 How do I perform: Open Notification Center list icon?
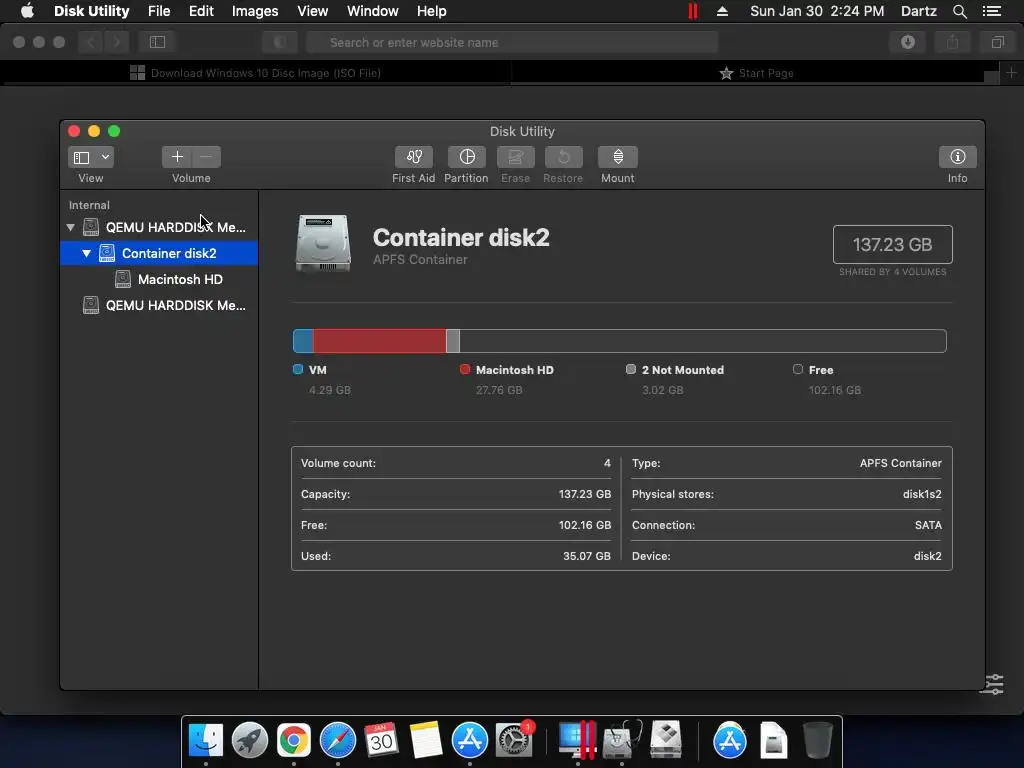point(992,11)
